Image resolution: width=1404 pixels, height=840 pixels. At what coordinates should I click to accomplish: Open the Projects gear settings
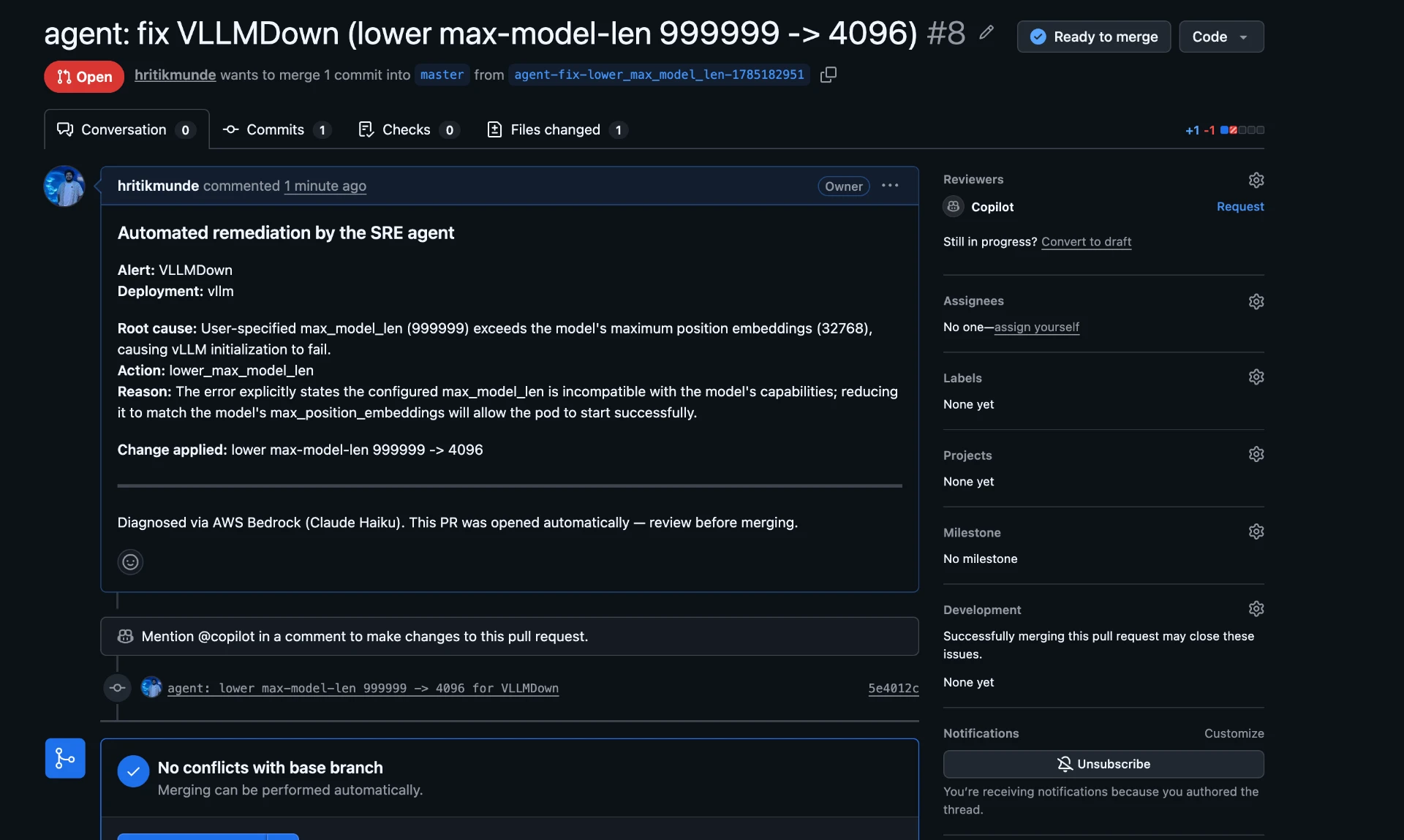tap(1256, 455)
